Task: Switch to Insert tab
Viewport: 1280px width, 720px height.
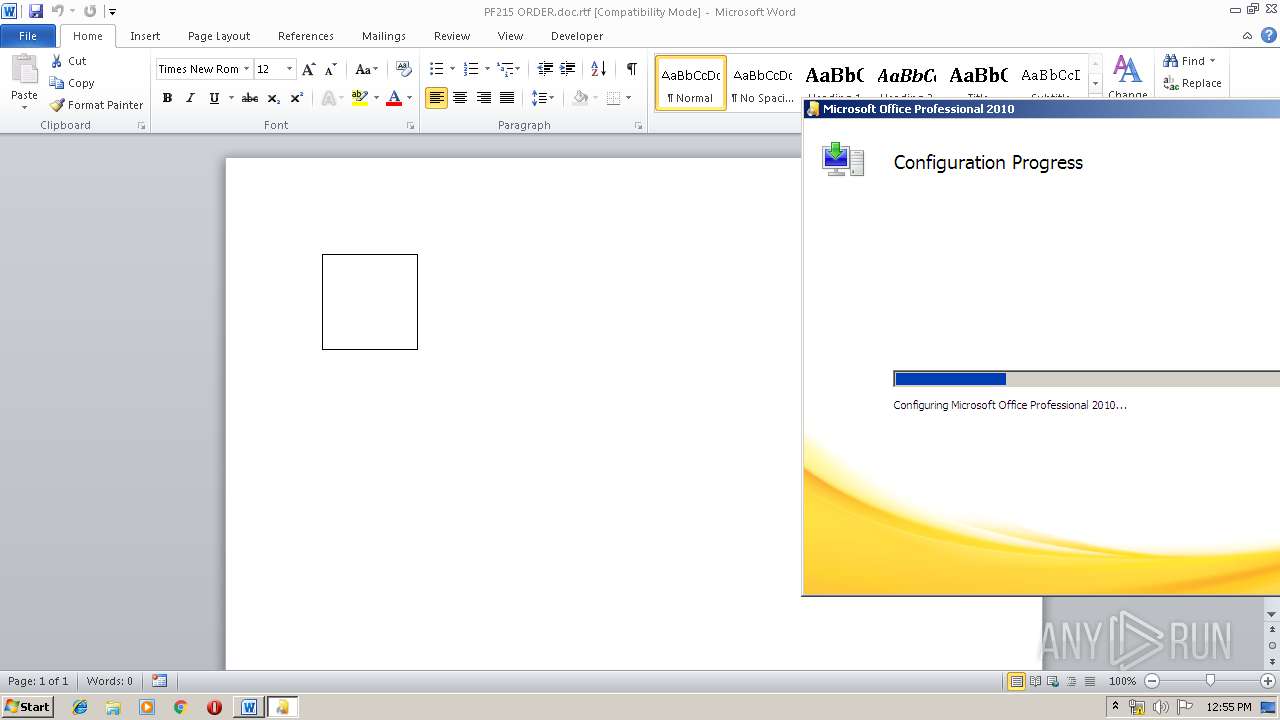Action: 145,36
